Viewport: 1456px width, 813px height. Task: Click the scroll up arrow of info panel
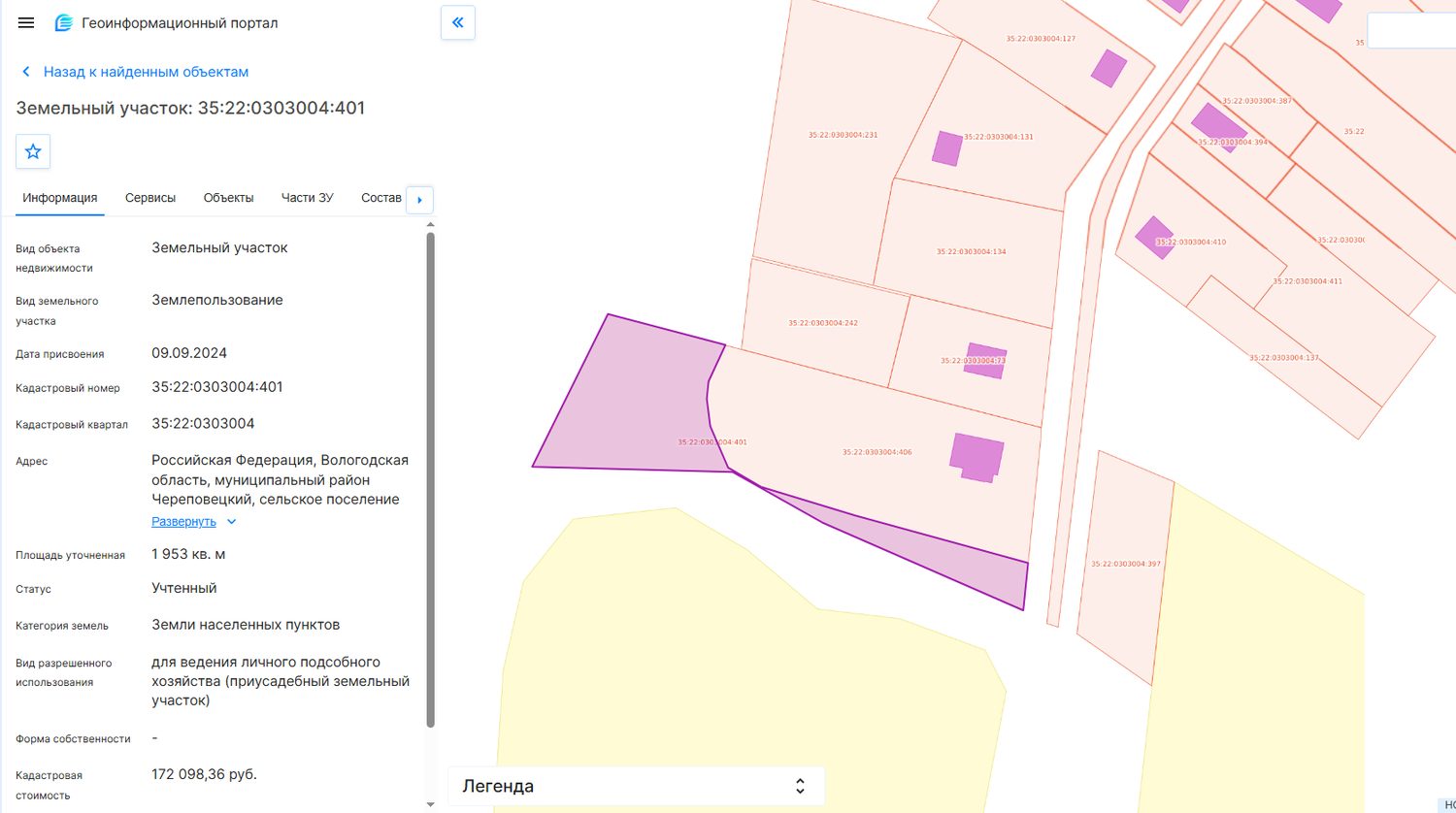pyautogui.click(x=431, y=225)
